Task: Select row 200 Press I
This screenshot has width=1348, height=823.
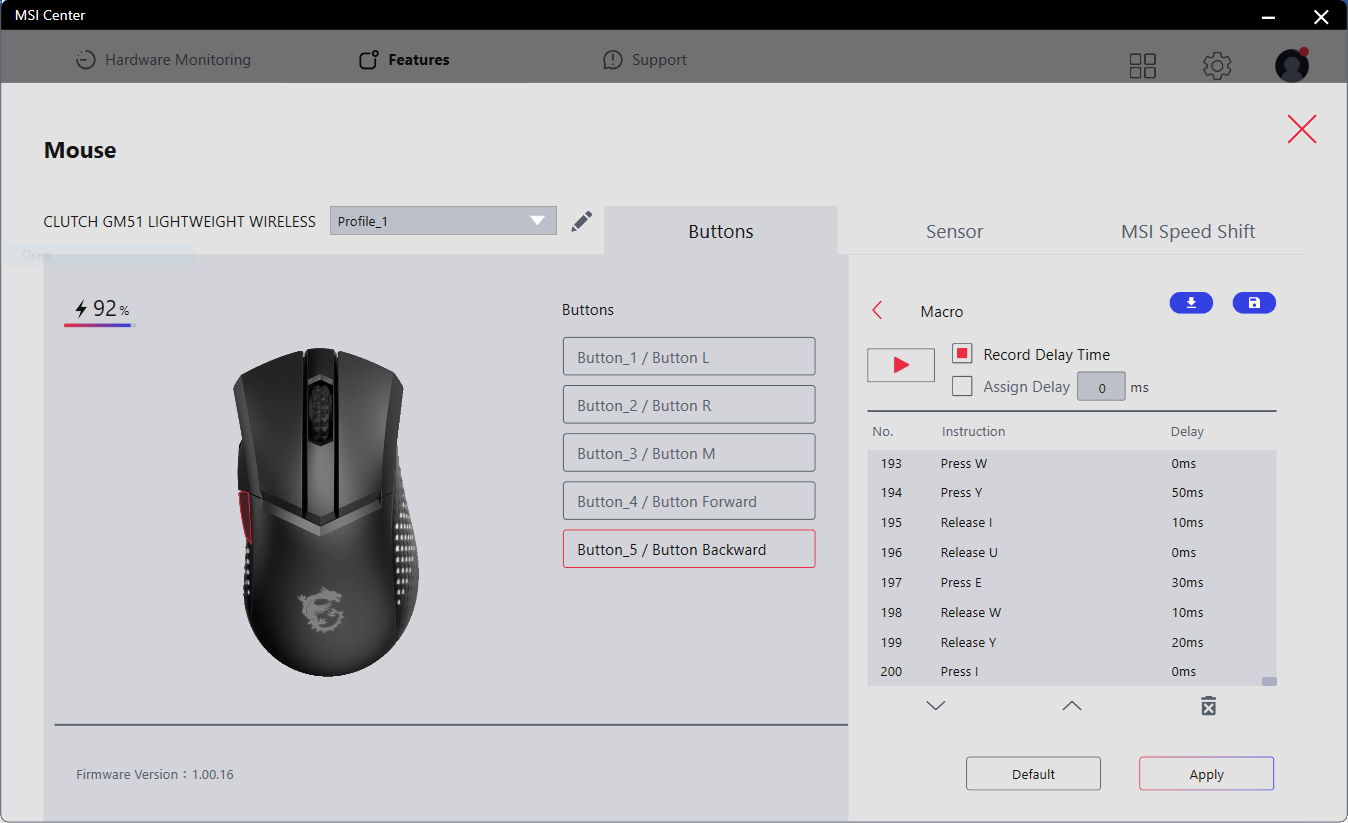Action: click(x=1071, y=672)
